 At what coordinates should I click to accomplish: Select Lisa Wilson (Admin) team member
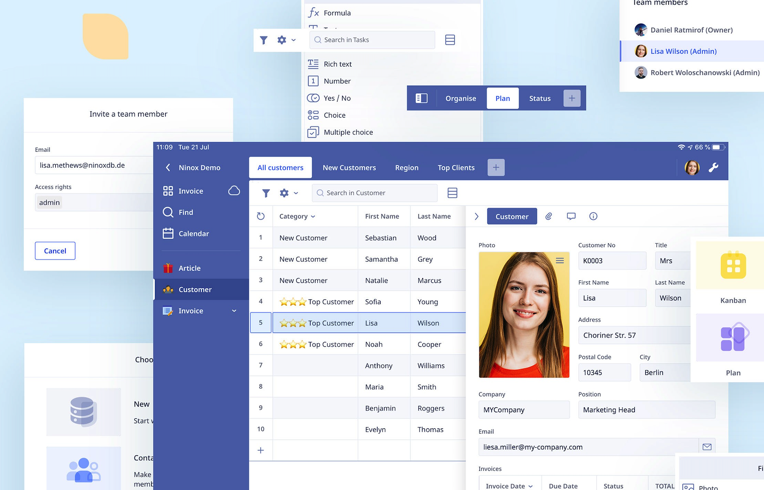tap(683, 51)
